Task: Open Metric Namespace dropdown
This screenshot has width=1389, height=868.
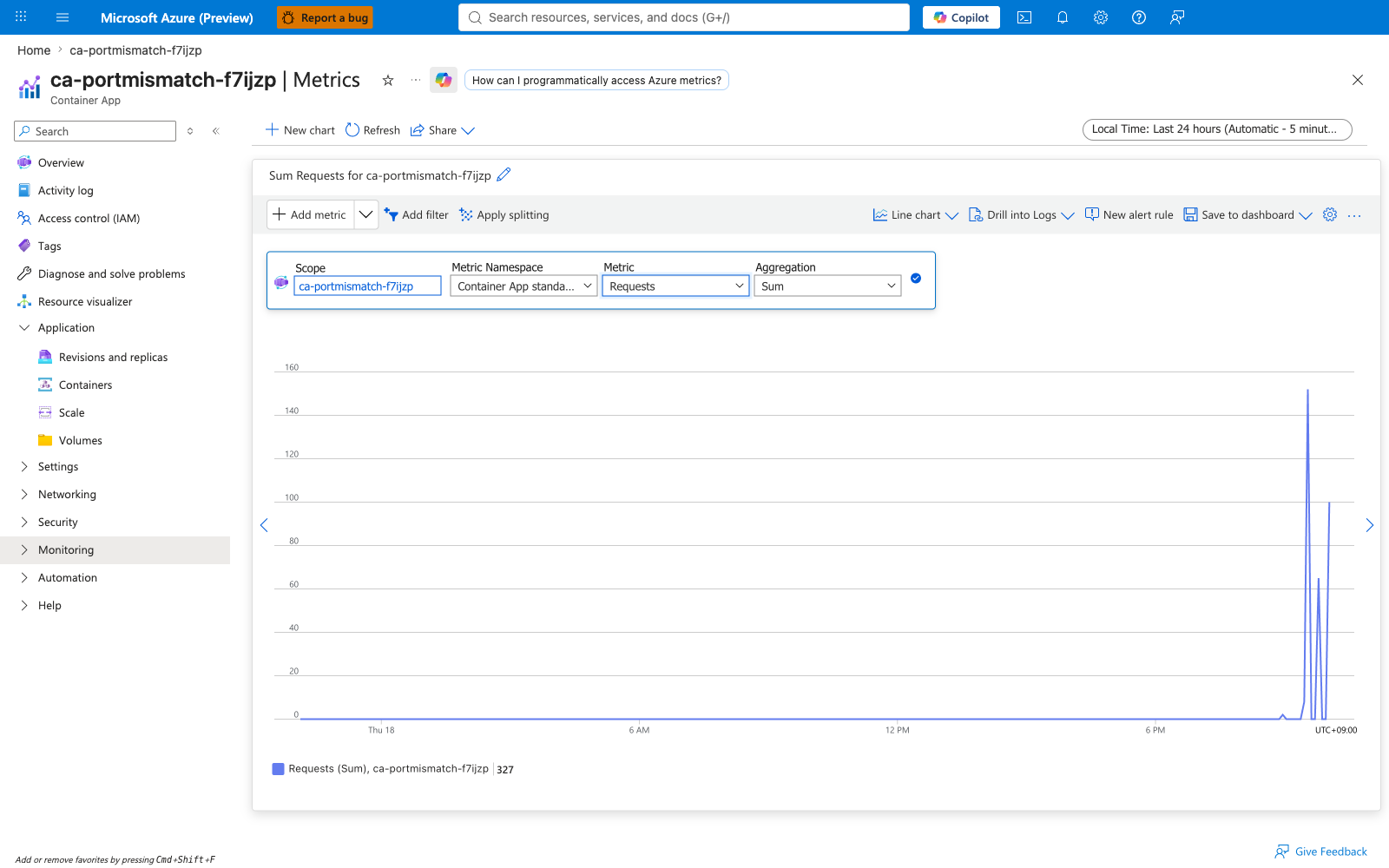Action: click(524, 286)
